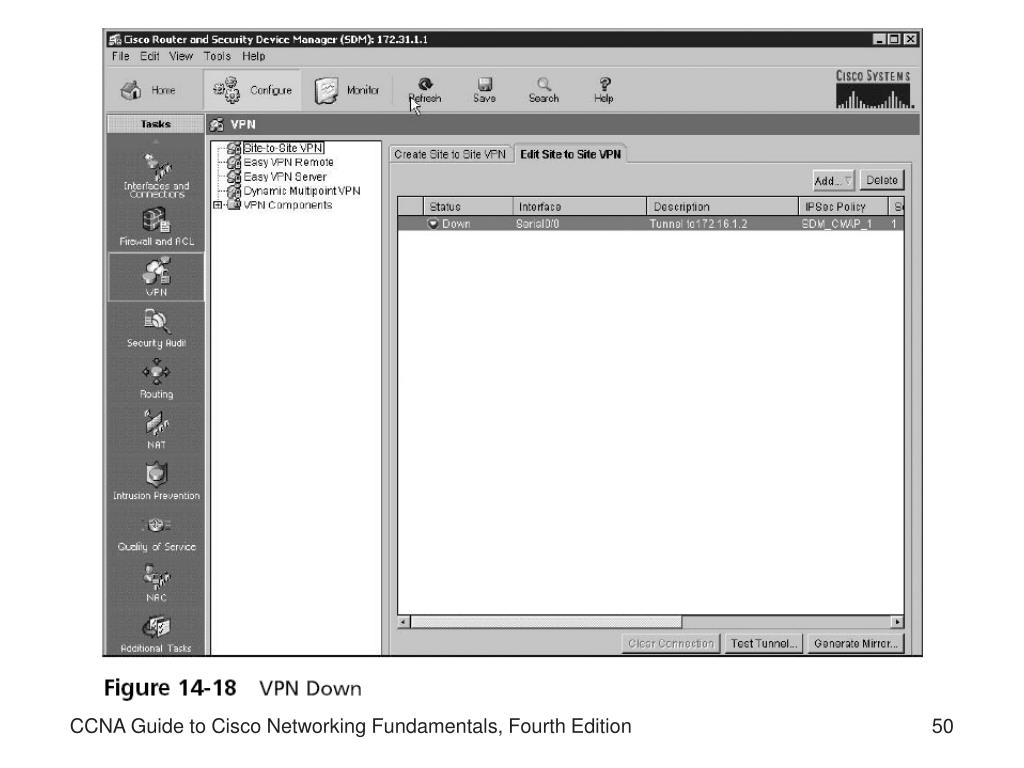Click the Down status icon for Serial0/0
The width and height of the screenshot is (1024, 768).
[x=433, y=223]
